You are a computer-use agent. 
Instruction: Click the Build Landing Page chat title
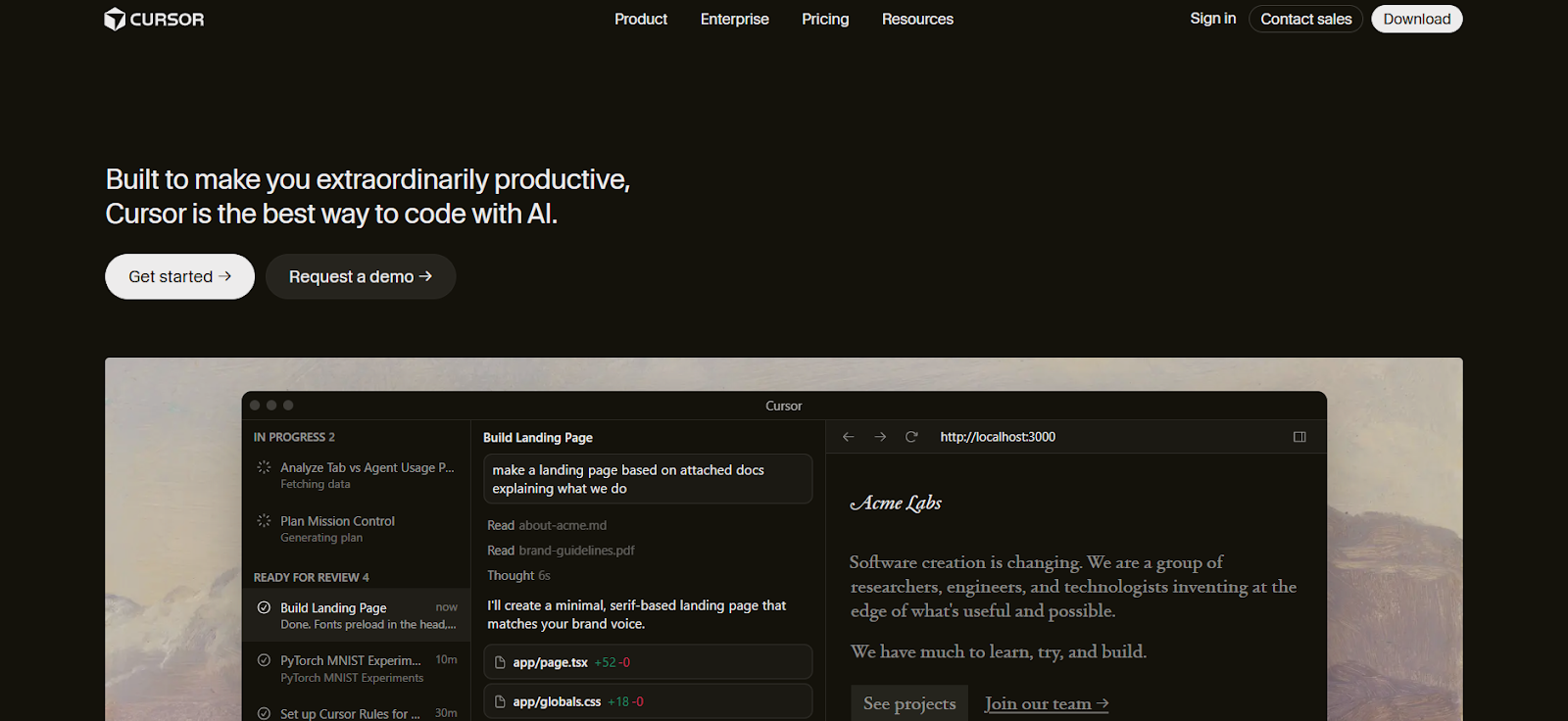(x=538, y=437)
